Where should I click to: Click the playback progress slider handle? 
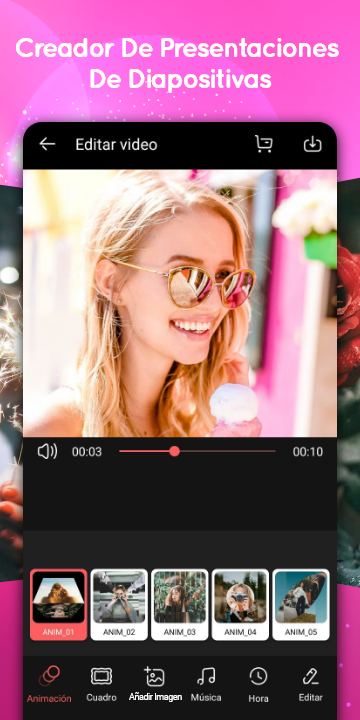[174, 451]
